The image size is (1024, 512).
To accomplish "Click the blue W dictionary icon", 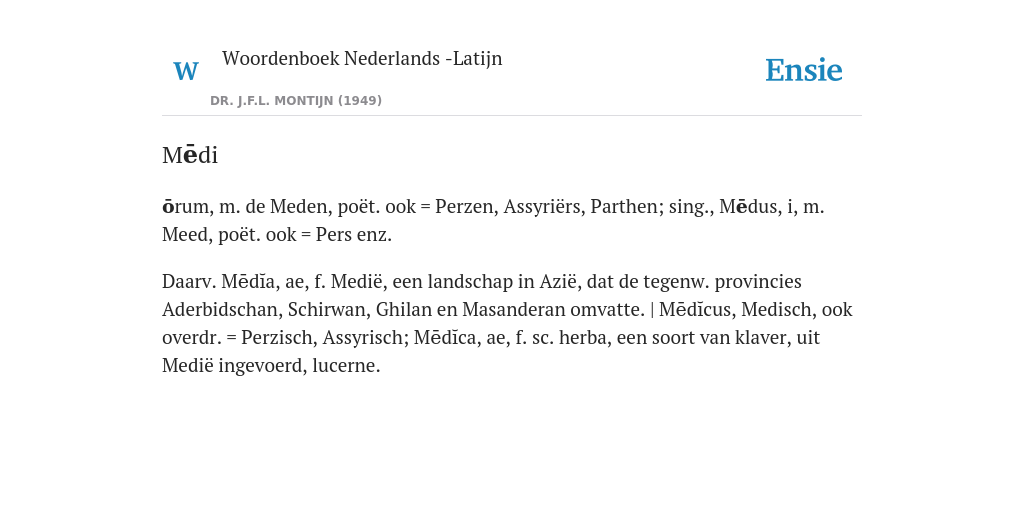I will point(185,71).
